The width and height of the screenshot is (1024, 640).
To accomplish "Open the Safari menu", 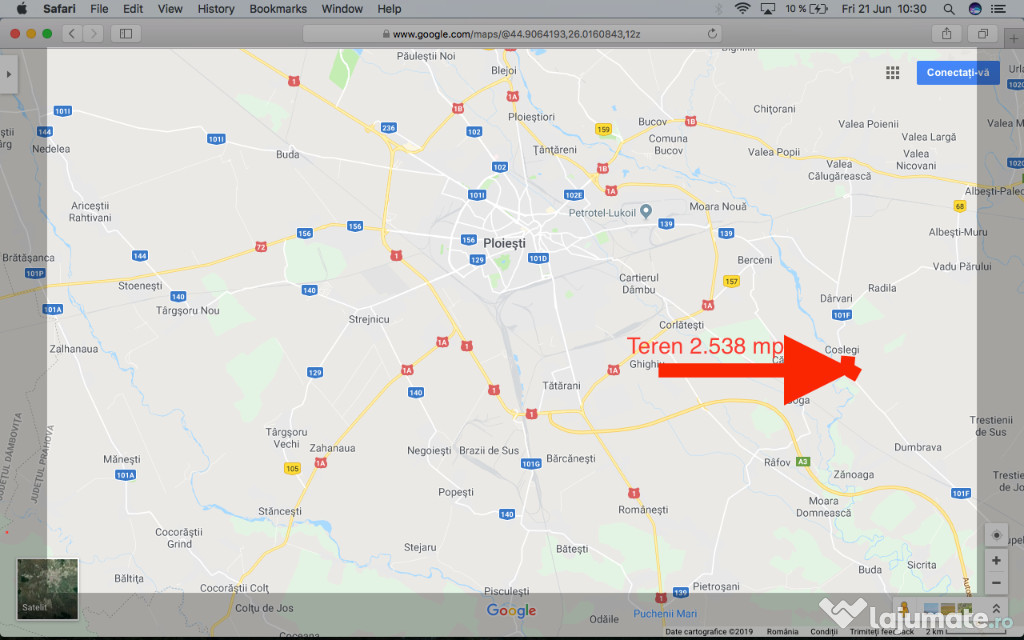I will (59, 8).
